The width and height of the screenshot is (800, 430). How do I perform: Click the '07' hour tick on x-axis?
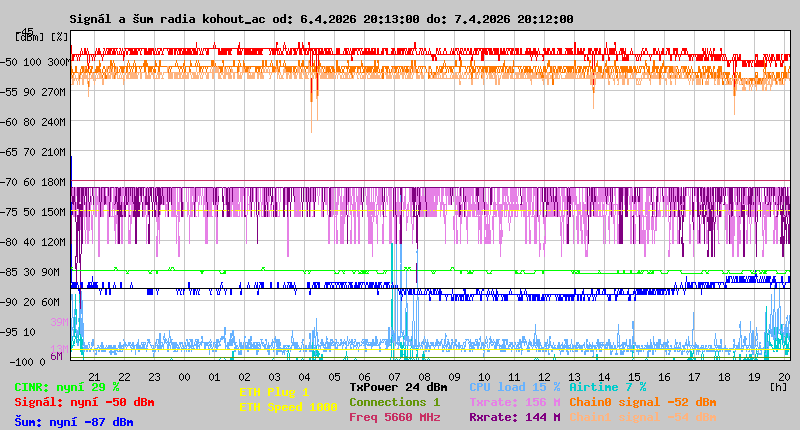tap(394, 377)
